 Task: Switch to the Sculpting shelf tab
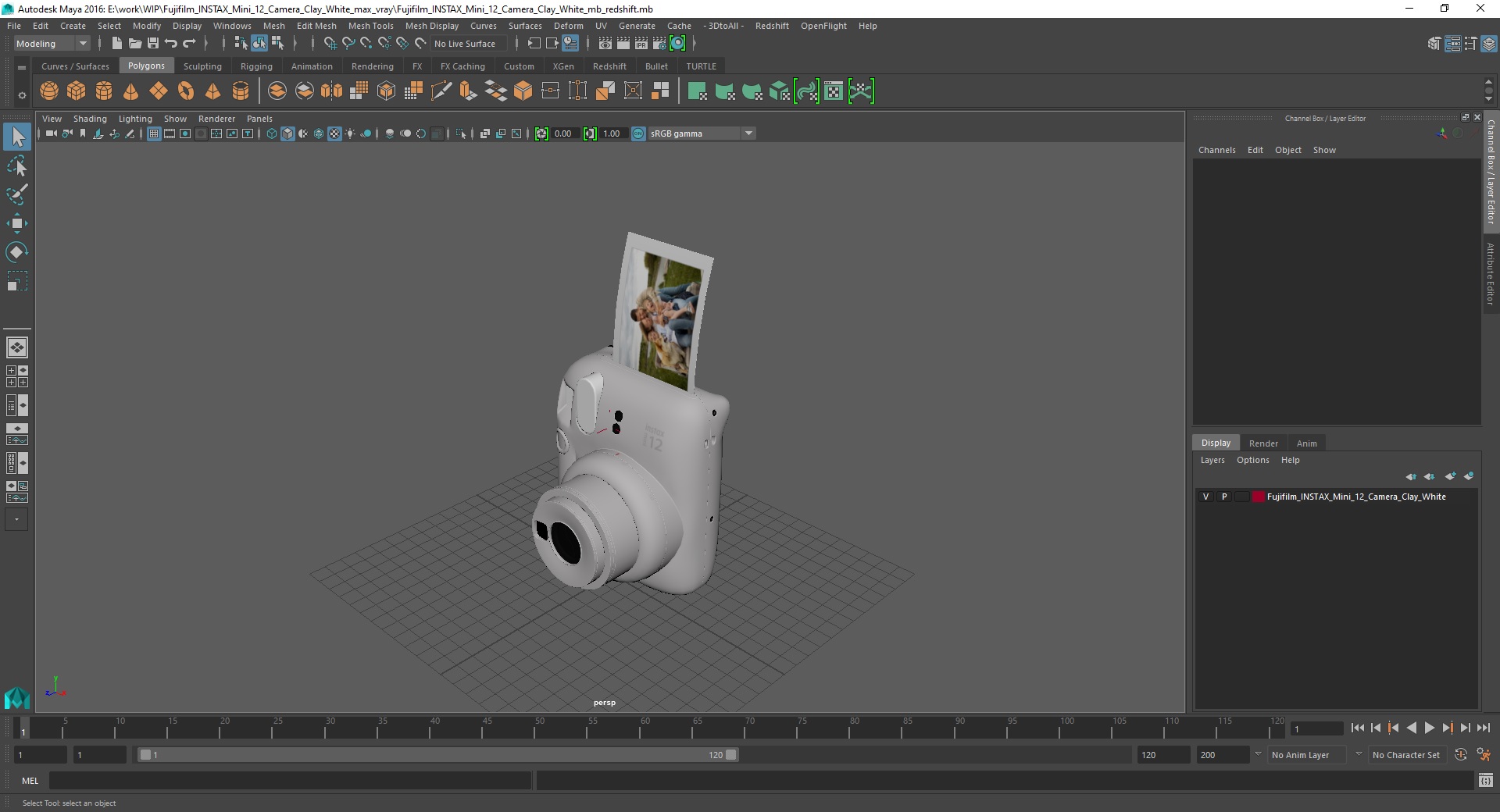pyautogui.click(x=202, y=66)
